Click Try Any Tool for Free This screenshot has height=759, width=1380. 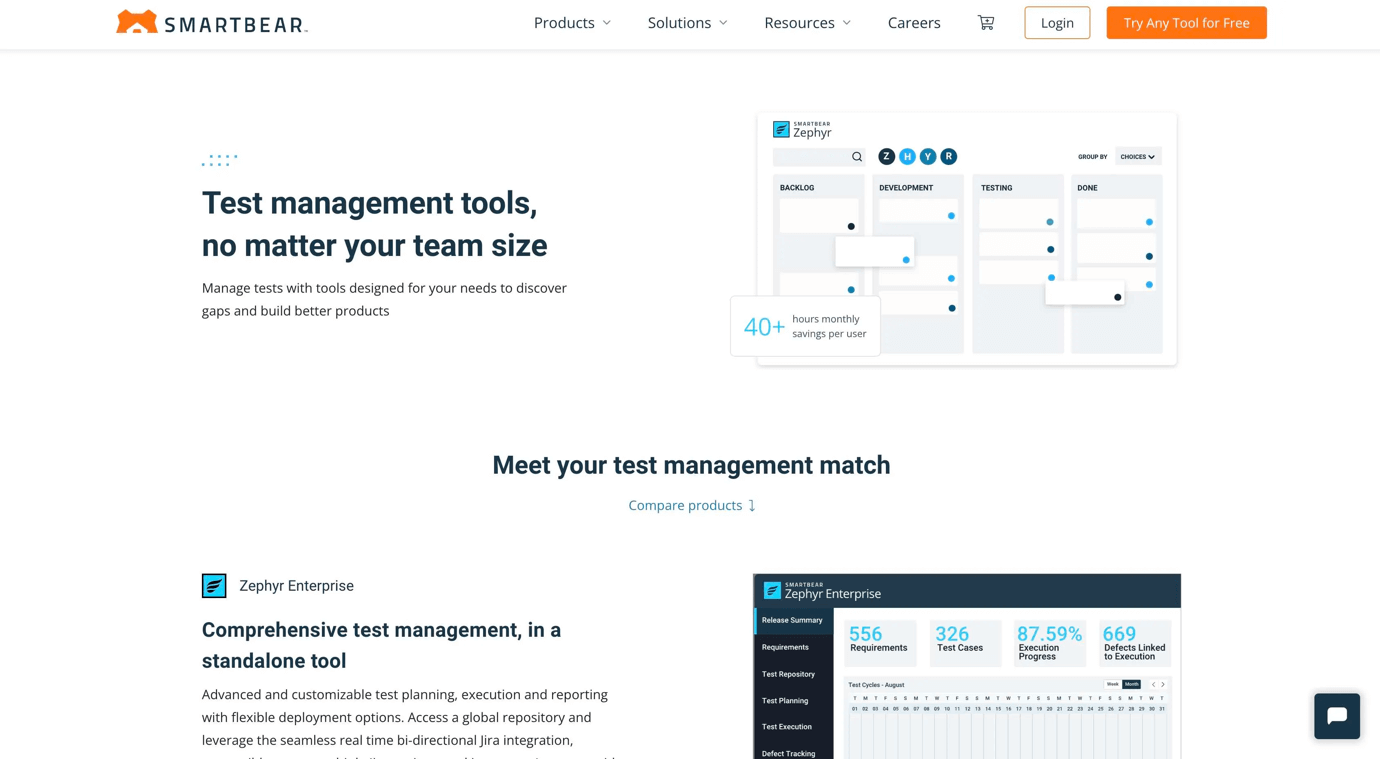click(1186, 22)
